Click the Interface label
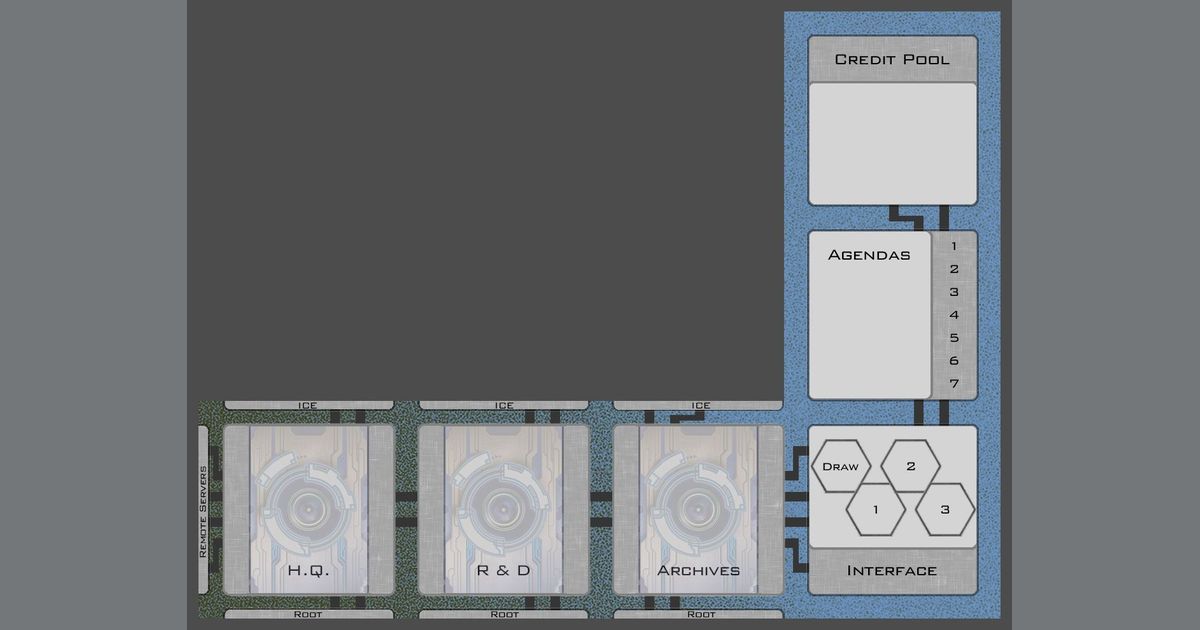The image size is (1200, 630). pos(892,571)
